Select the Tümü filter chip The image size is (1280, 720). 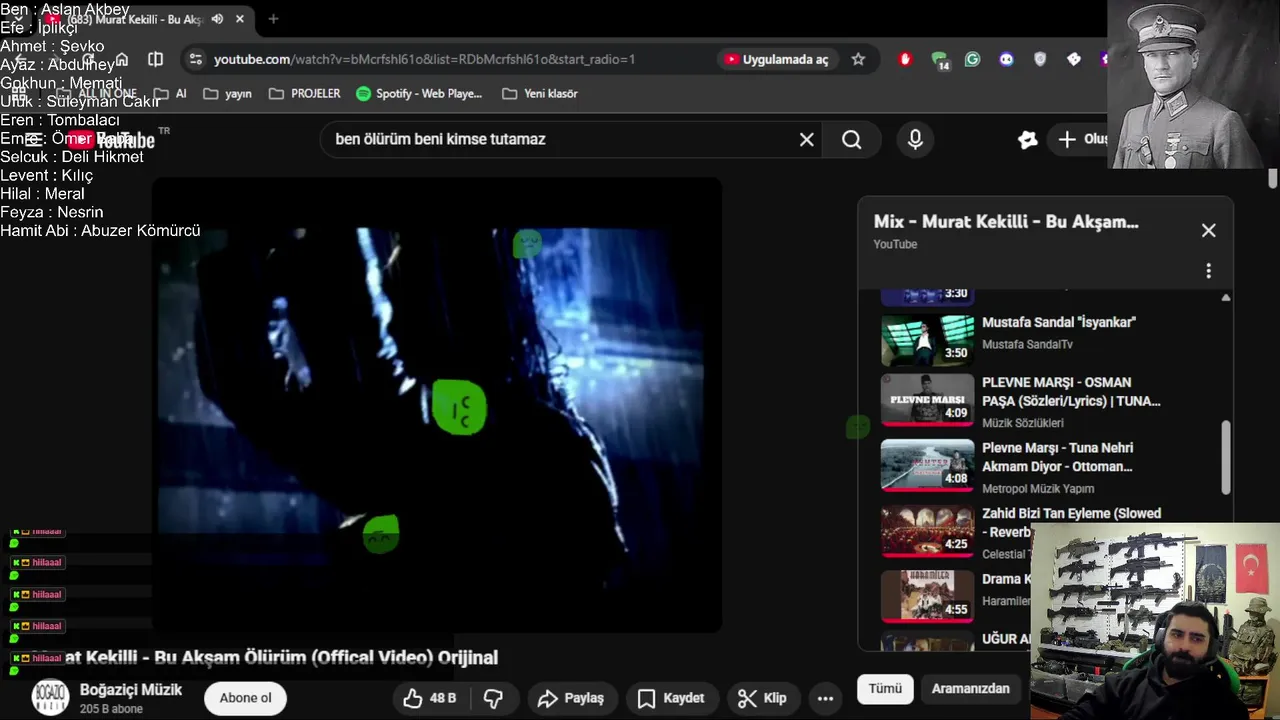885,688
